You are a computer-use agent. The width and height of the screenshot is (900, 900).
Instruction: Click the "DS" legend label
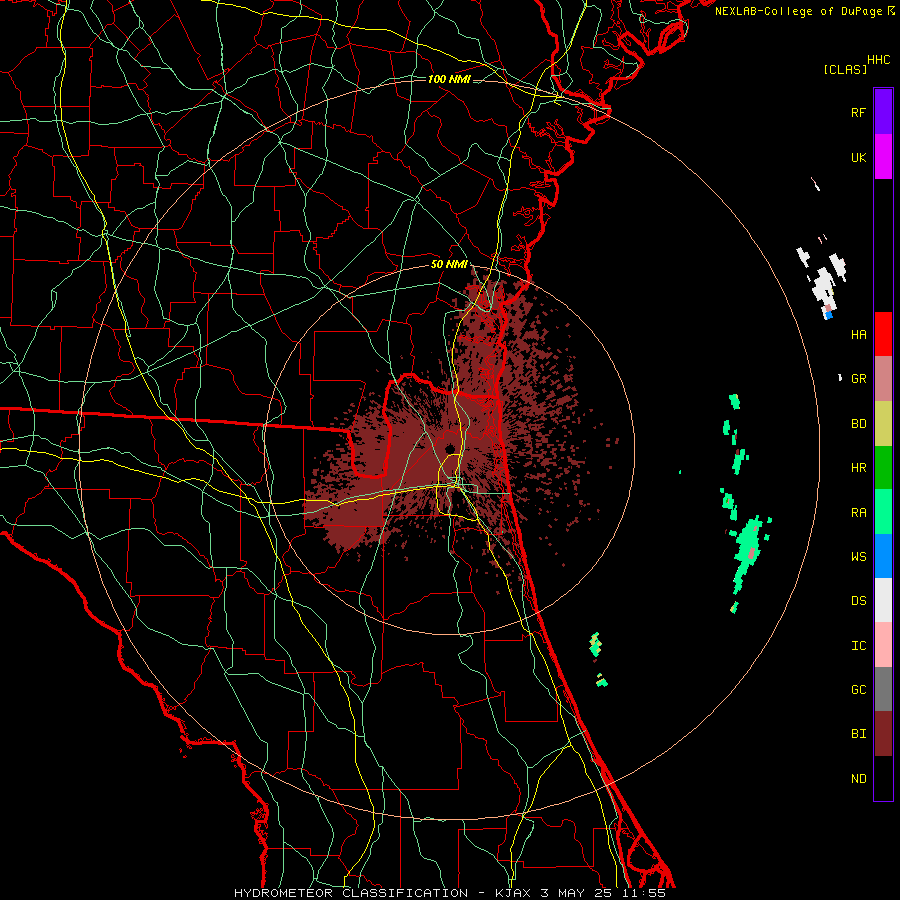pyautogui.click(x=858, y=601)
